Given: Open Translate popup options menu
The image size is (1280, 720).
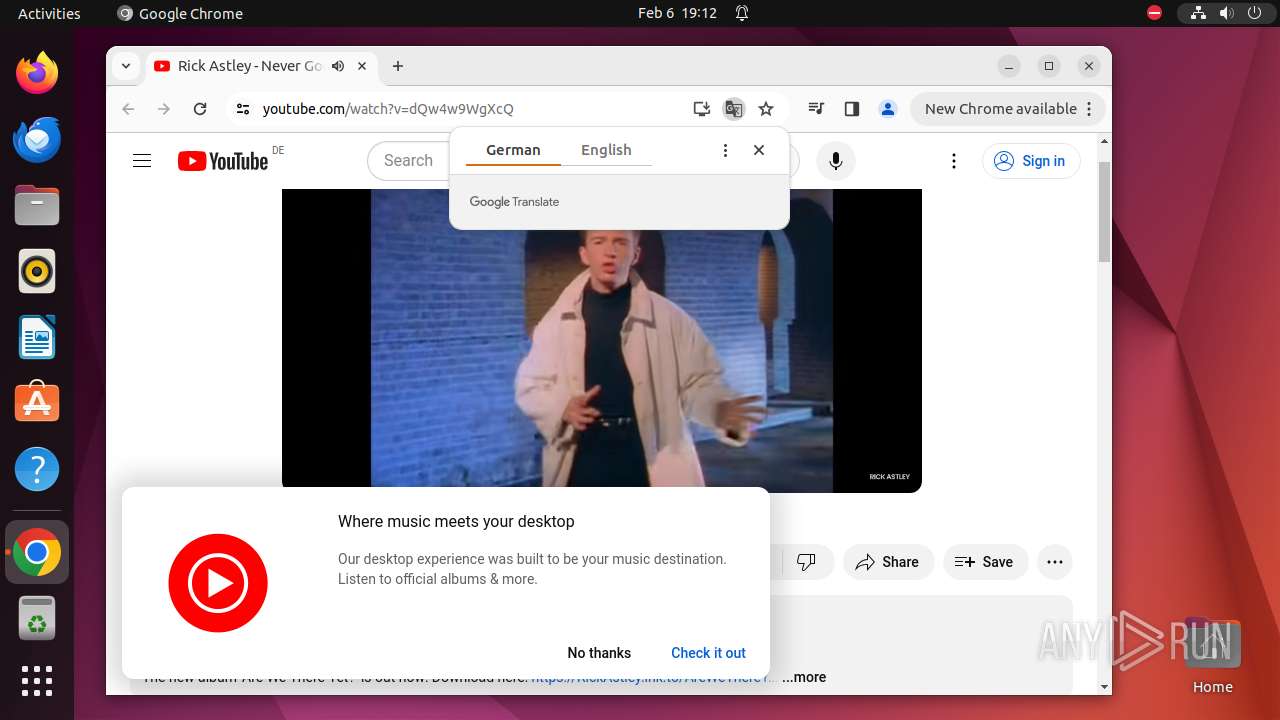Looking at the screenshot, I should pos(725,150).
